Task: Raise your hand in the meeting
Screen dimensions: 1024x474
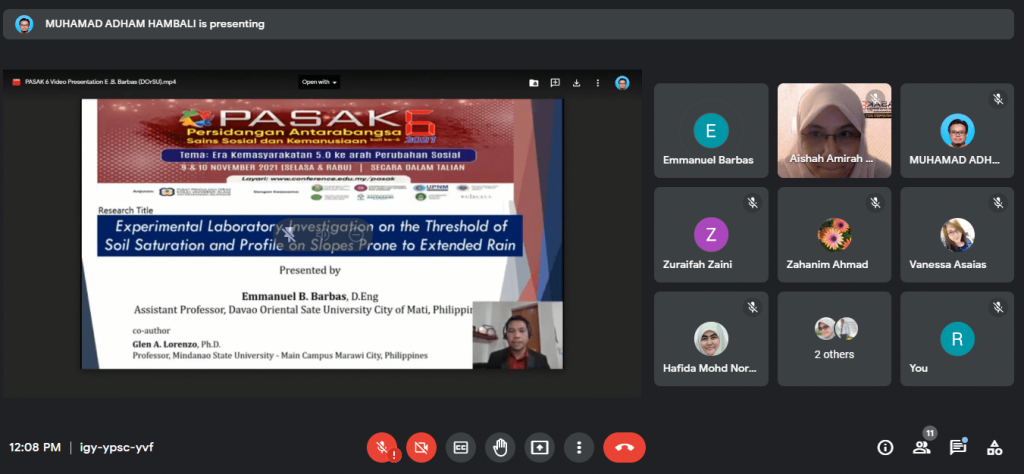Action: 500,447
